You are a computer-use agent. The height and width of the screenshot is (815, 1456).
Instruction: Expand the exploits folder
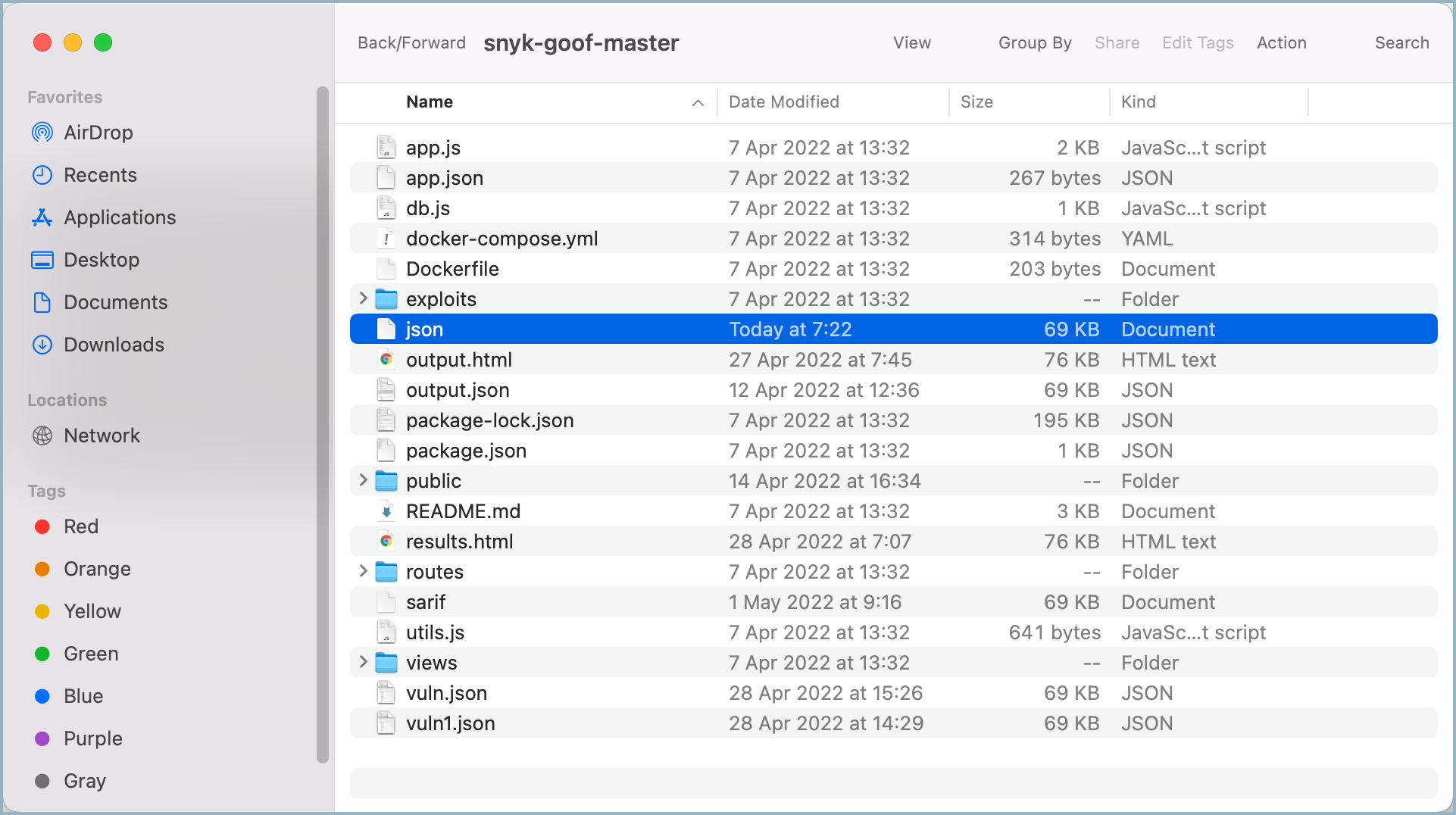[363, 298]
